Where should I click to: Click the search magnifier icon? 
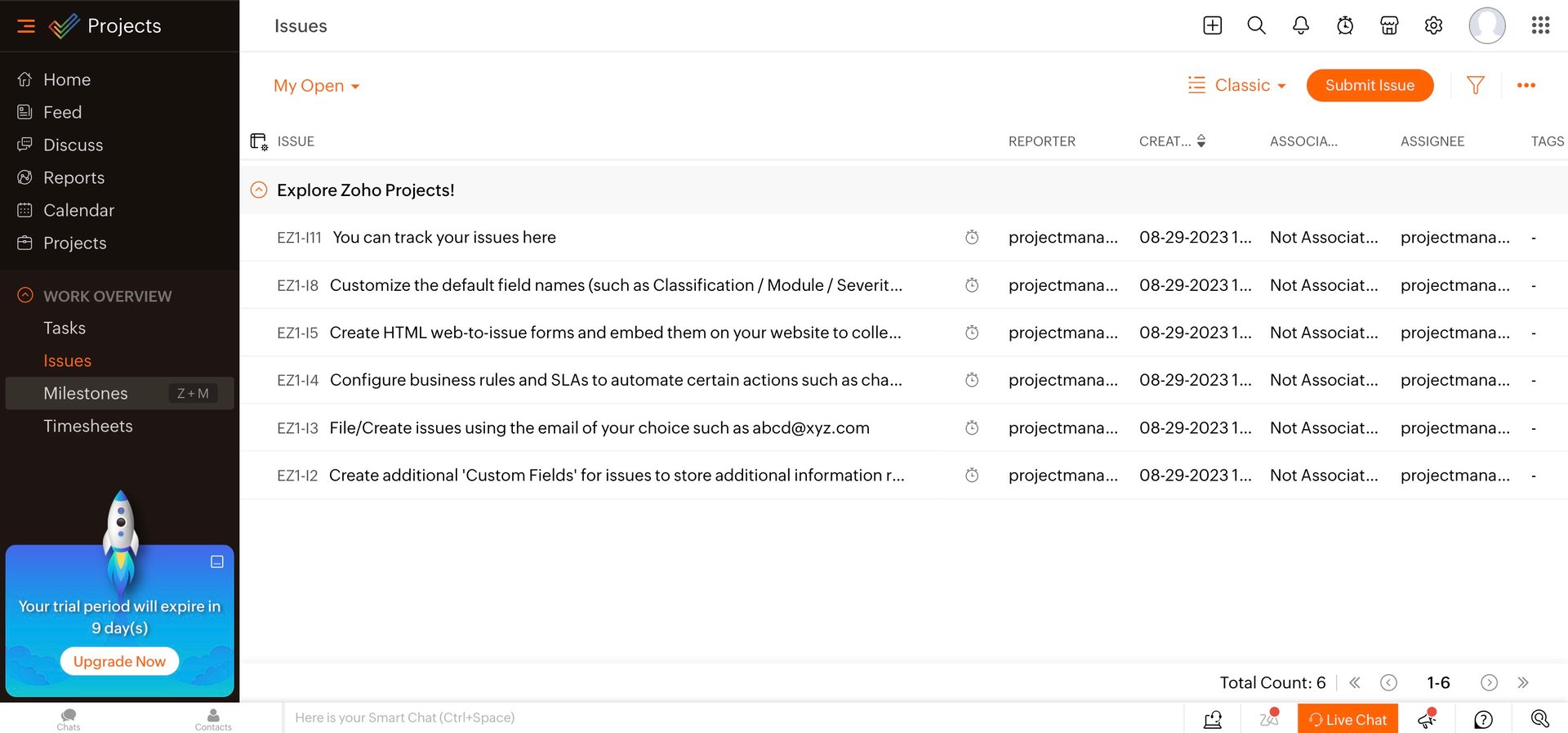click(x=1257, y=26)
